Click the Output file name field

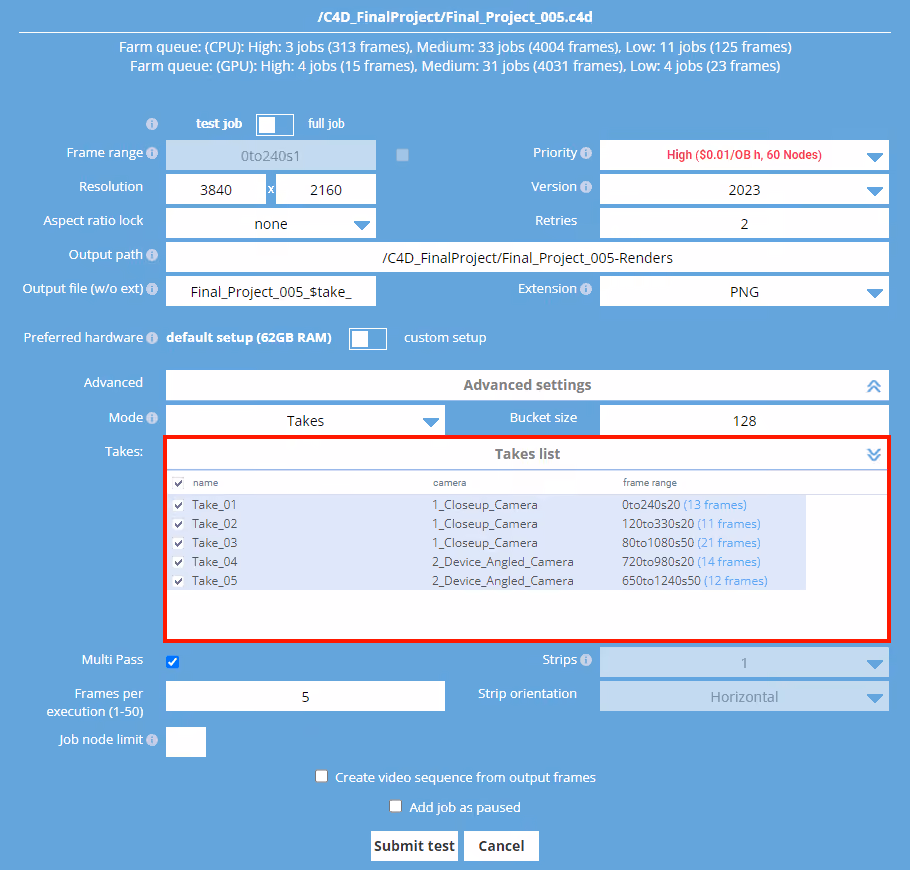pyautogui.click(x=271, y=291)
